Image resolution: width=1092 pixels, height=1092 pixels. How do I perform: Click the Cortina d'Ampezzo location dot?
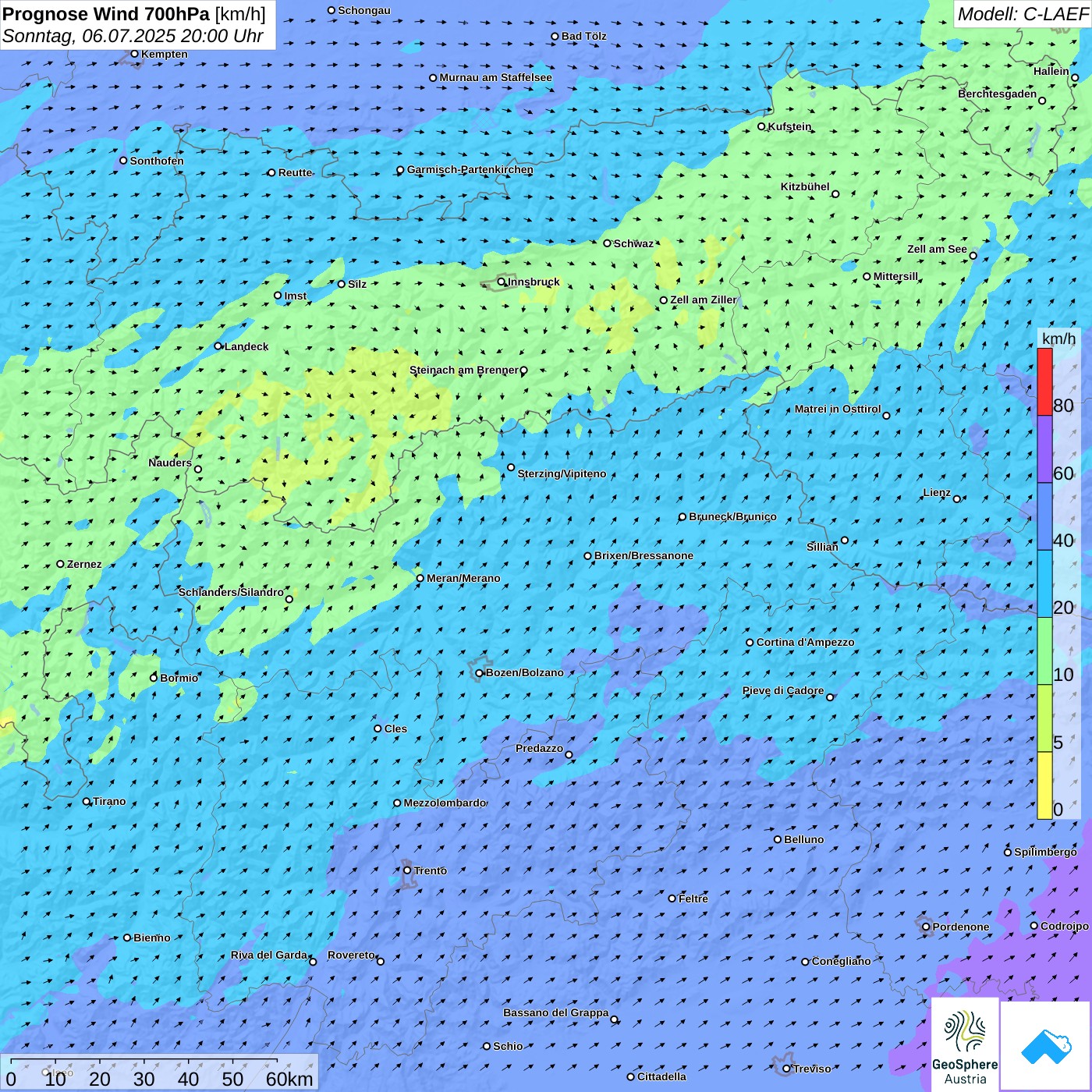coord(750,643)
